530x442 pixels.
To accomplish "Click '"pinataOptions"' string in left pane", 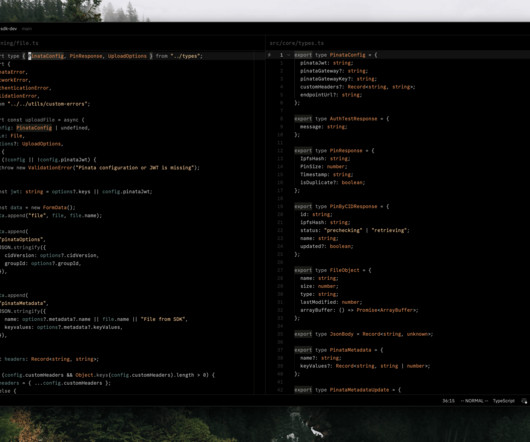I will [x=22, y=239].
